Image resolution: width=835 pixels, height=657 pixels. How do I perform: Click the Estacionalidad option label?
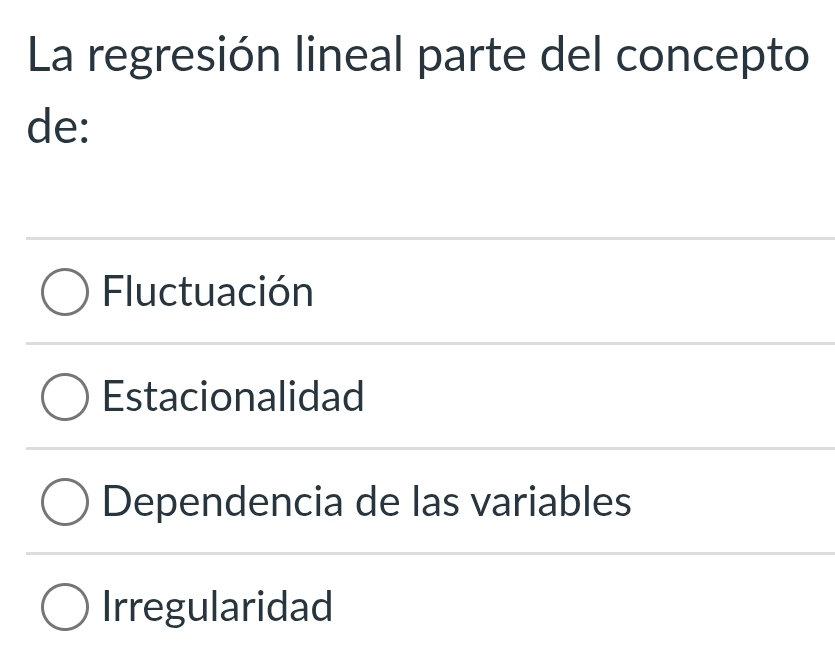pos(233,397)
